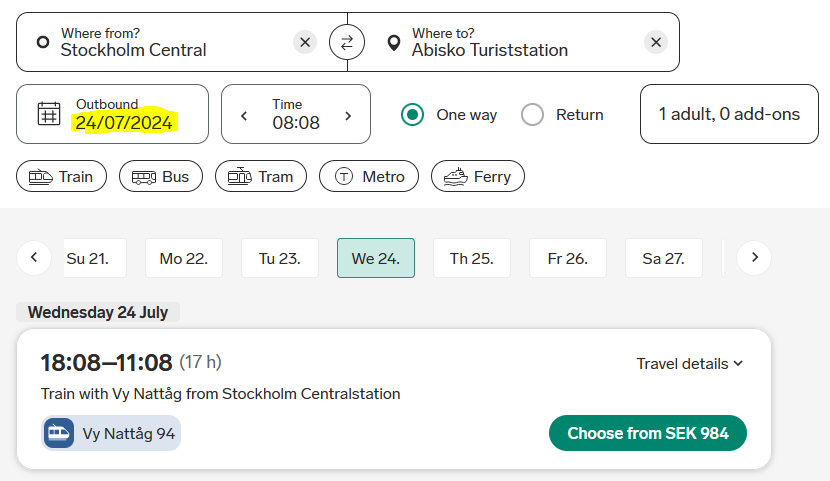This screenshot has height=481, width=830.
Task: Open the outbound date calendar icon
Action: point(49,114)
